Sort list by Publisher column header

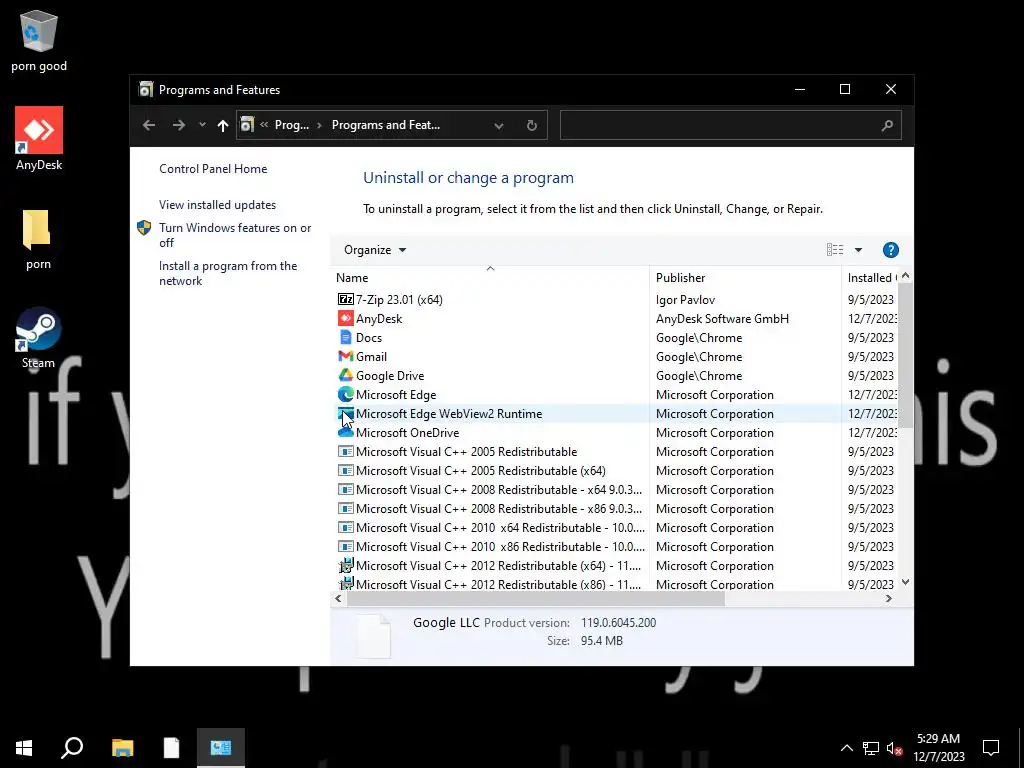(x=745, y=278)
